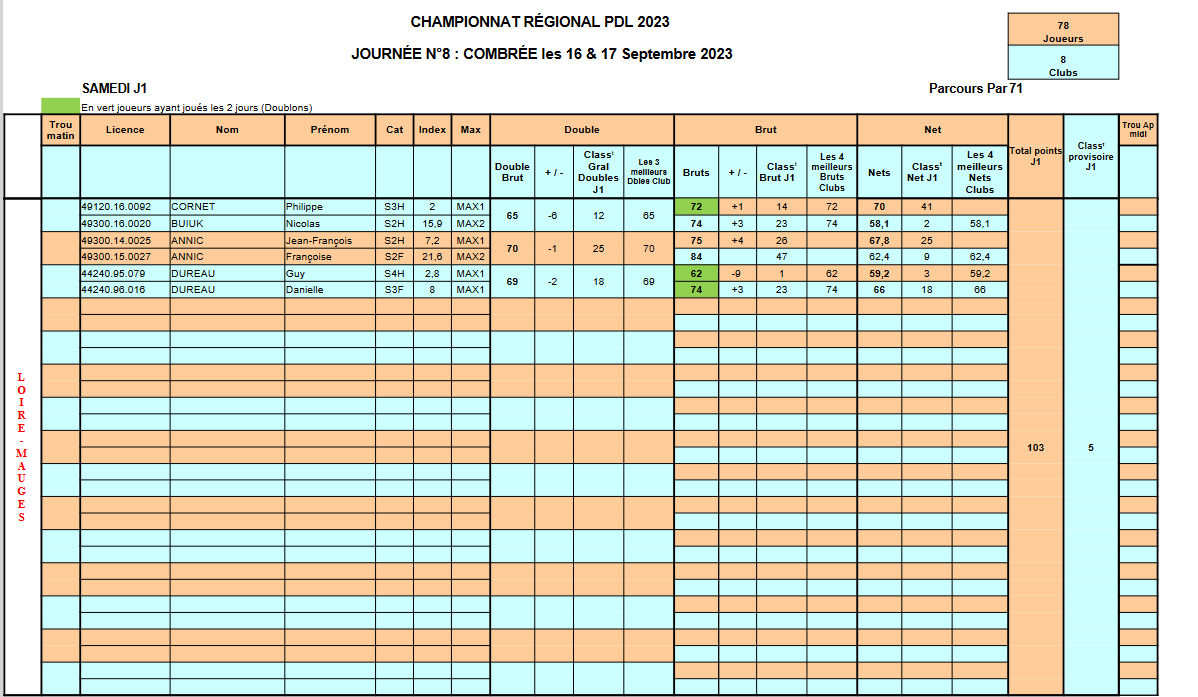Click the Total points J1 value 103

tap(1035, 448)
